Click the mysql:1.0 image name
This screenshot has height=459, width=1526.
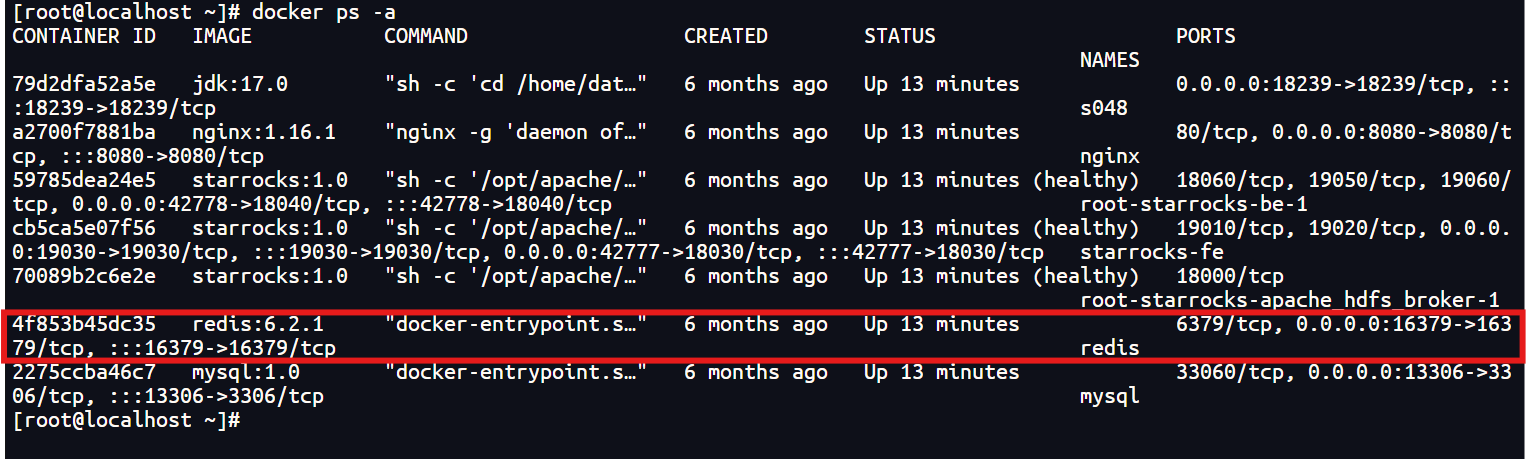246,372
